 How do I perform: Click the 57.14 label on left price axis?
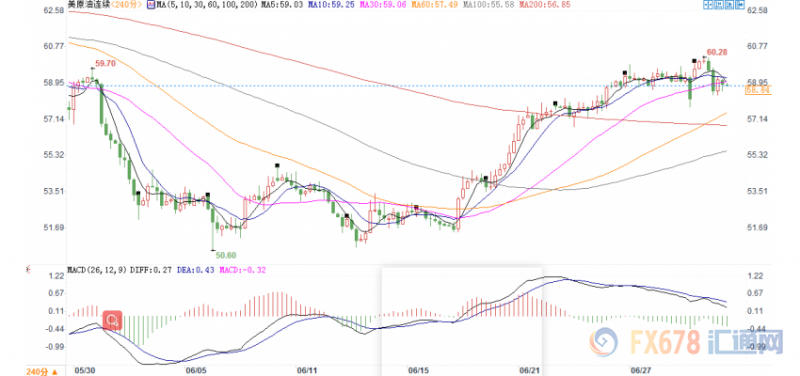point(53,119)
